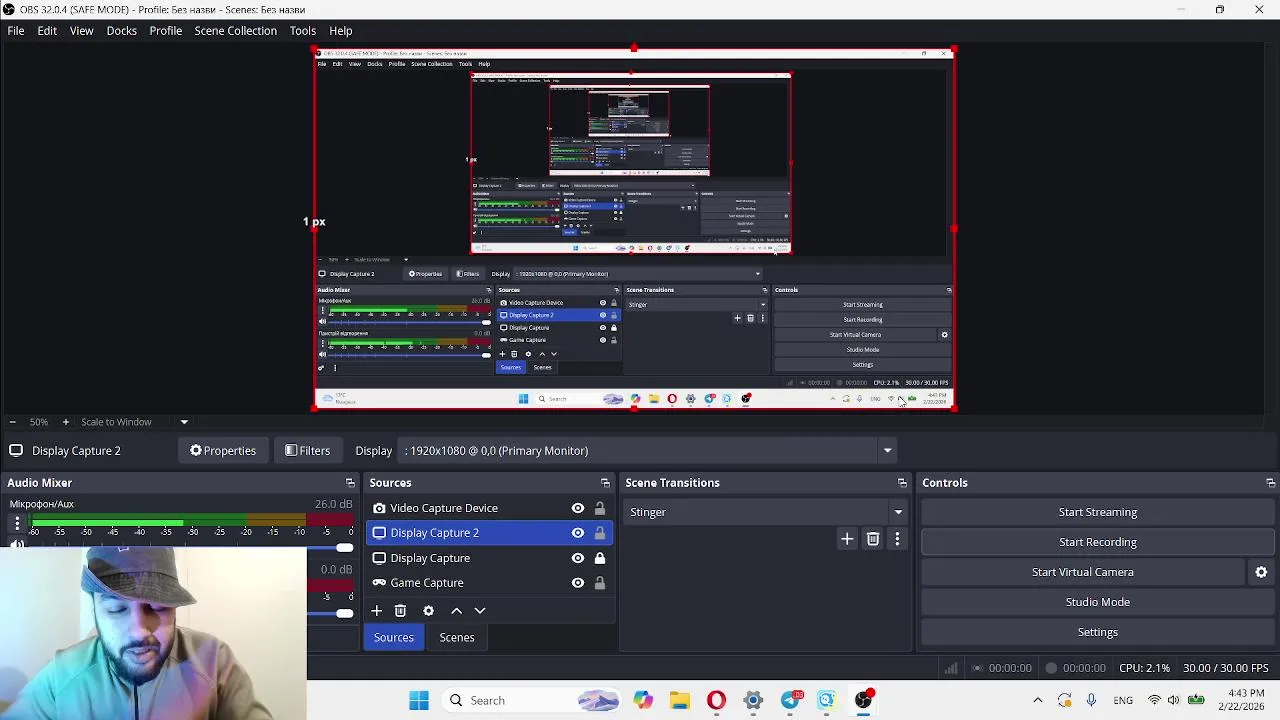Open selected source properties gear icon
Viewport: 1280px width, 720px height.
point(428,611)
